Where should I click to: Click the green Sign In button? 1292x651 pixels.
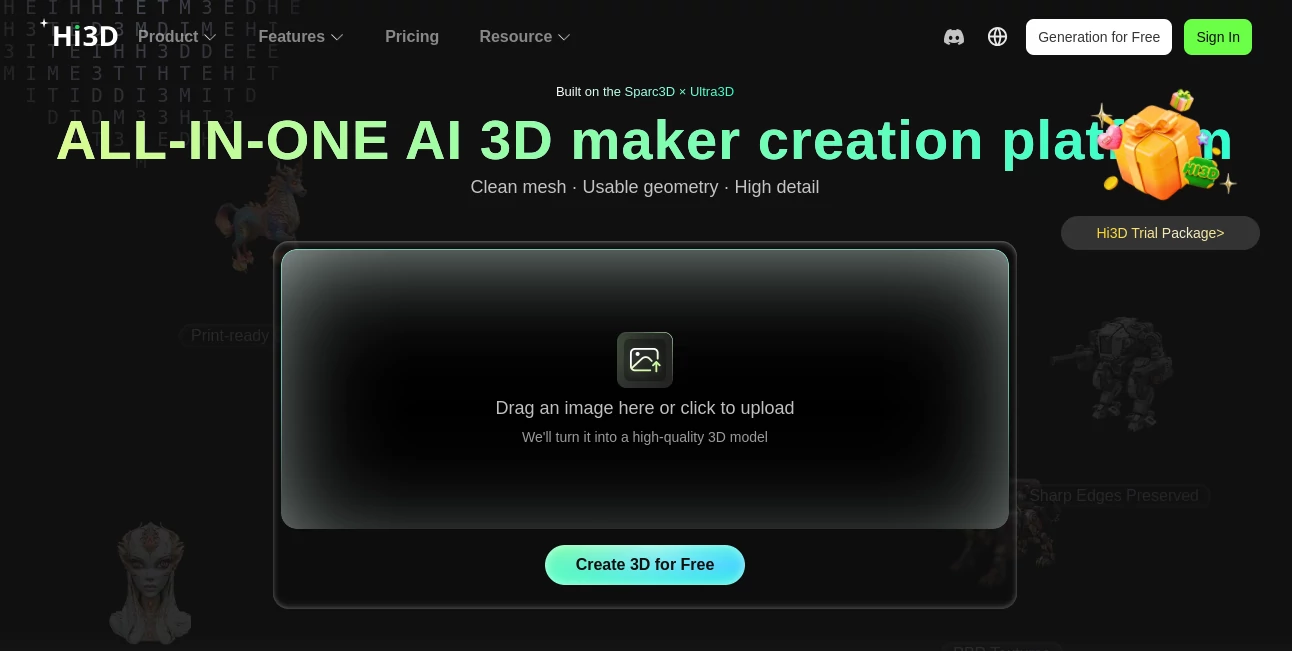click(x=1218, y=37)
